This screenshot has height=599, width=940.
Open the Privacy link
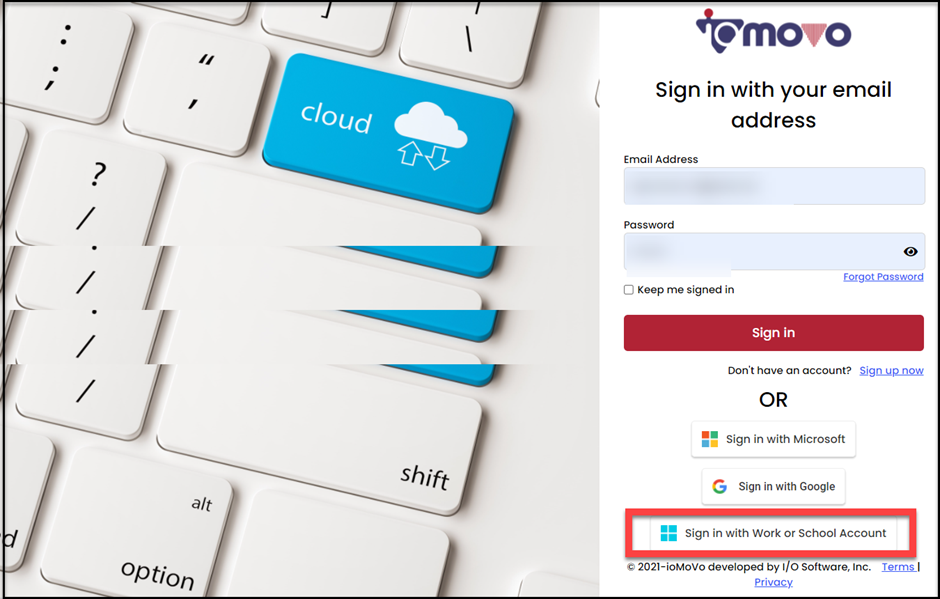[773, 582]
